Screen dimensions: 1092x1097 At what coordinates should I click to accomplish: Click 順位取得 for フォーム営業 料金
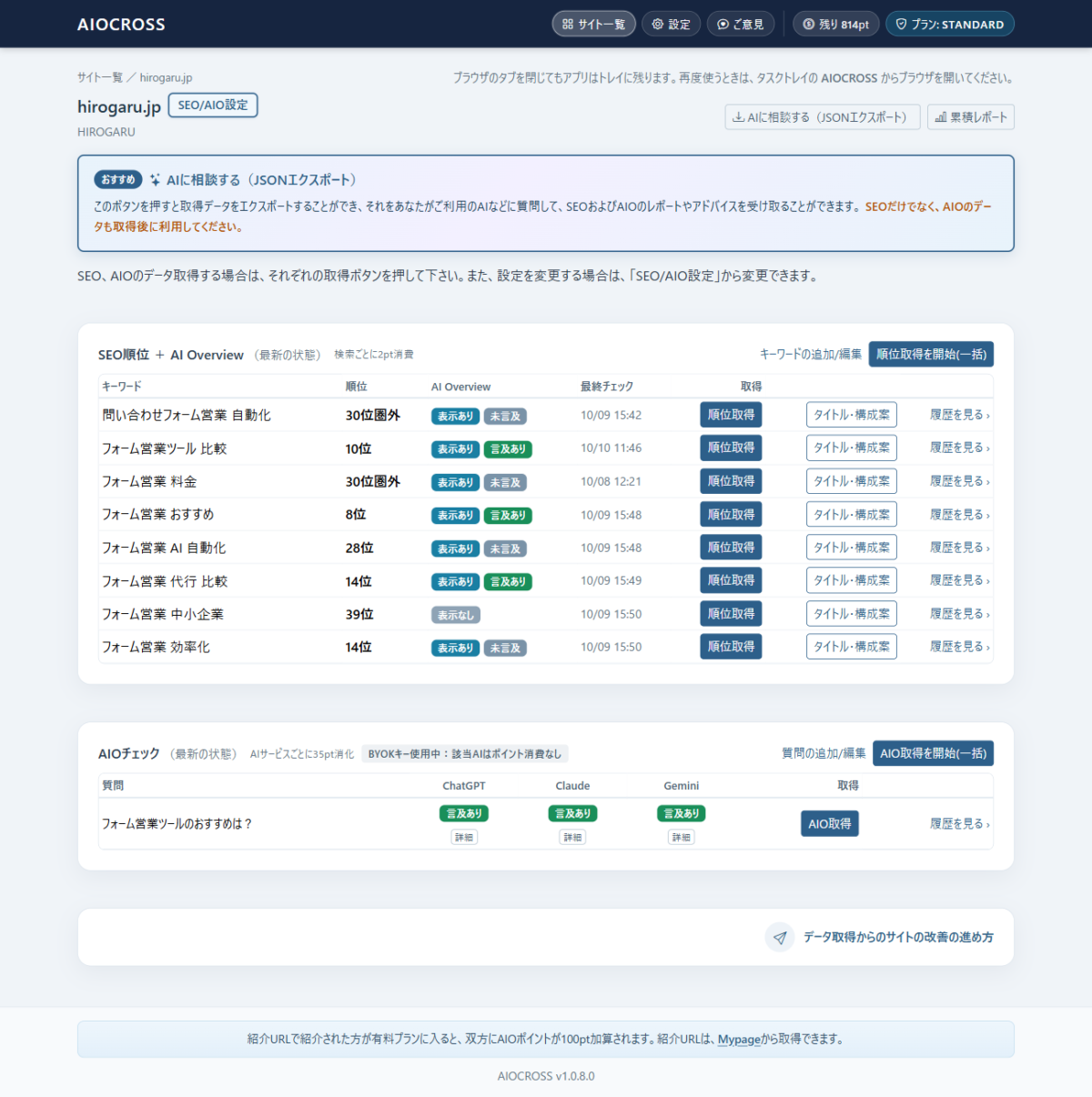tap(731, 481)
